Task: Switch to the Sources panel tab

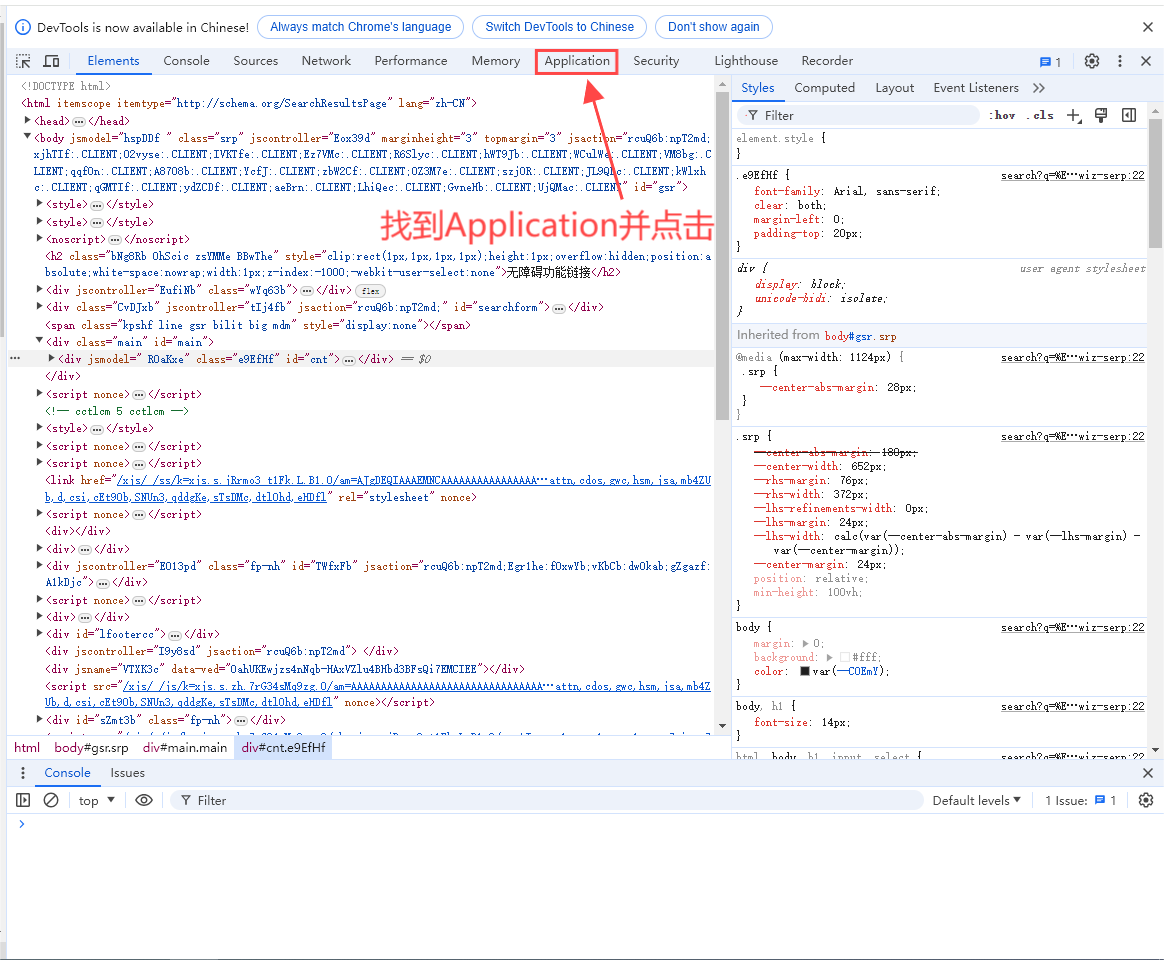Action: tap(255, 61)
